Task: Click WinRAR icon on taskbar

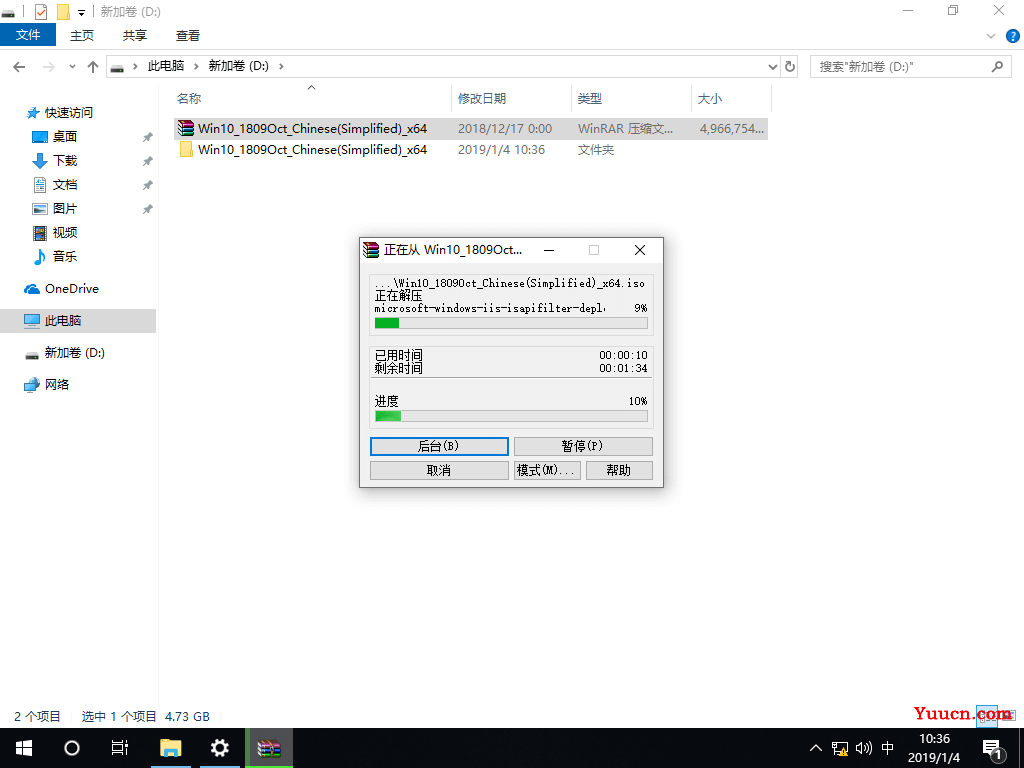Action: click(269, 748)
